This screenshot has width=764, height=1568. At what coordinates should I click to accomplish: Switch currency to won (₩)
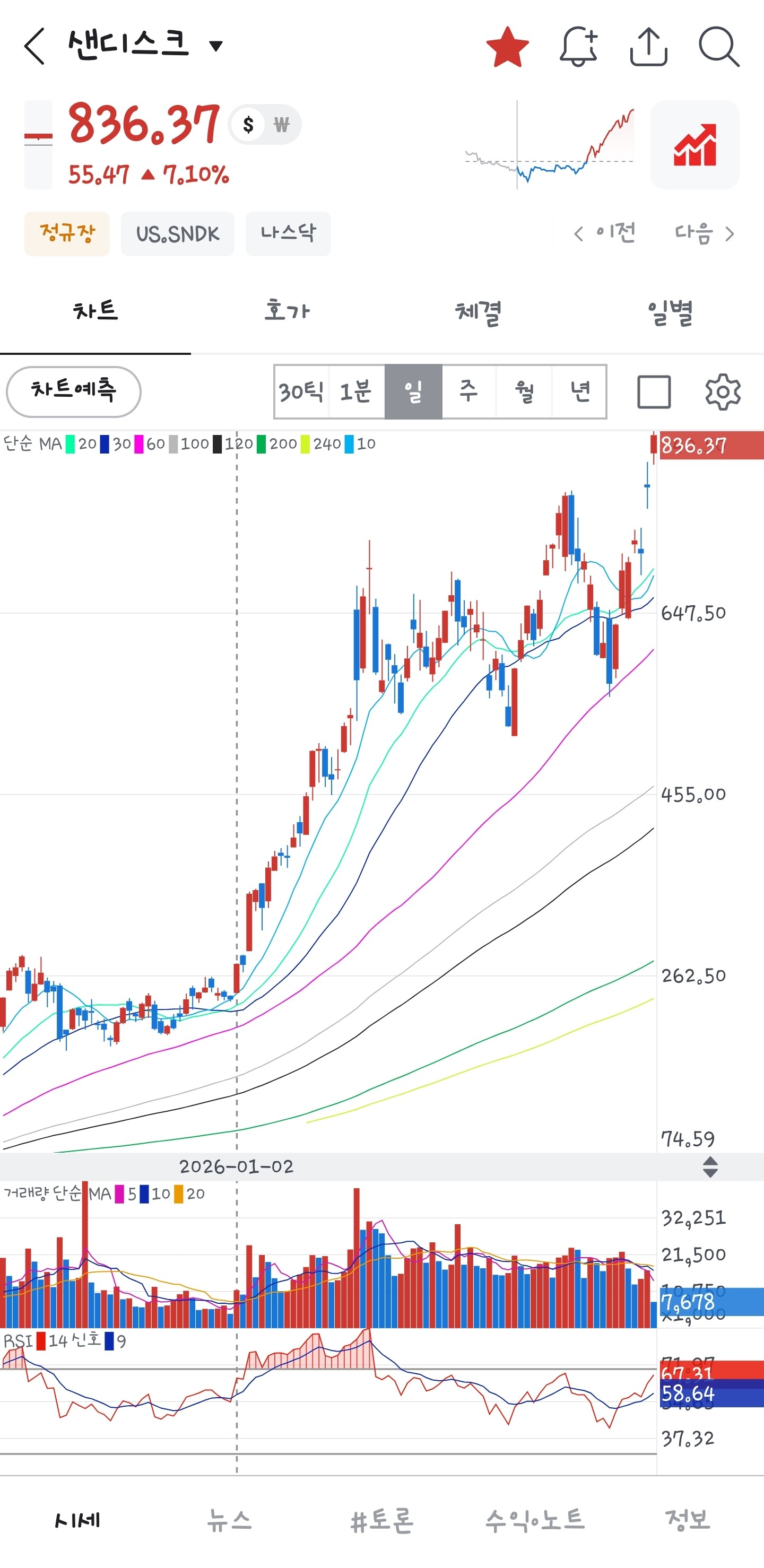coord(281,125)
